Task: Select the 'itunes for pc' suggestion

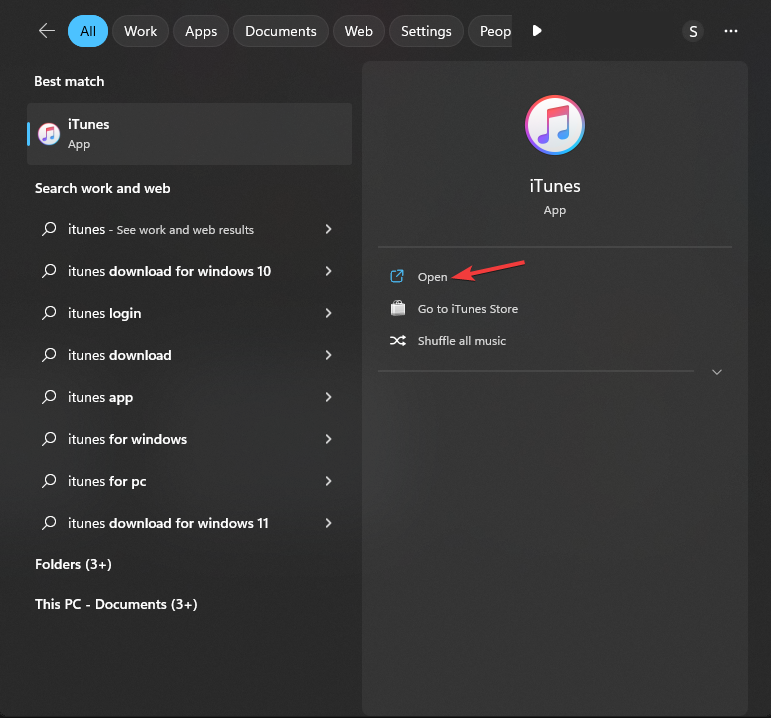Action: coord(189,481)
